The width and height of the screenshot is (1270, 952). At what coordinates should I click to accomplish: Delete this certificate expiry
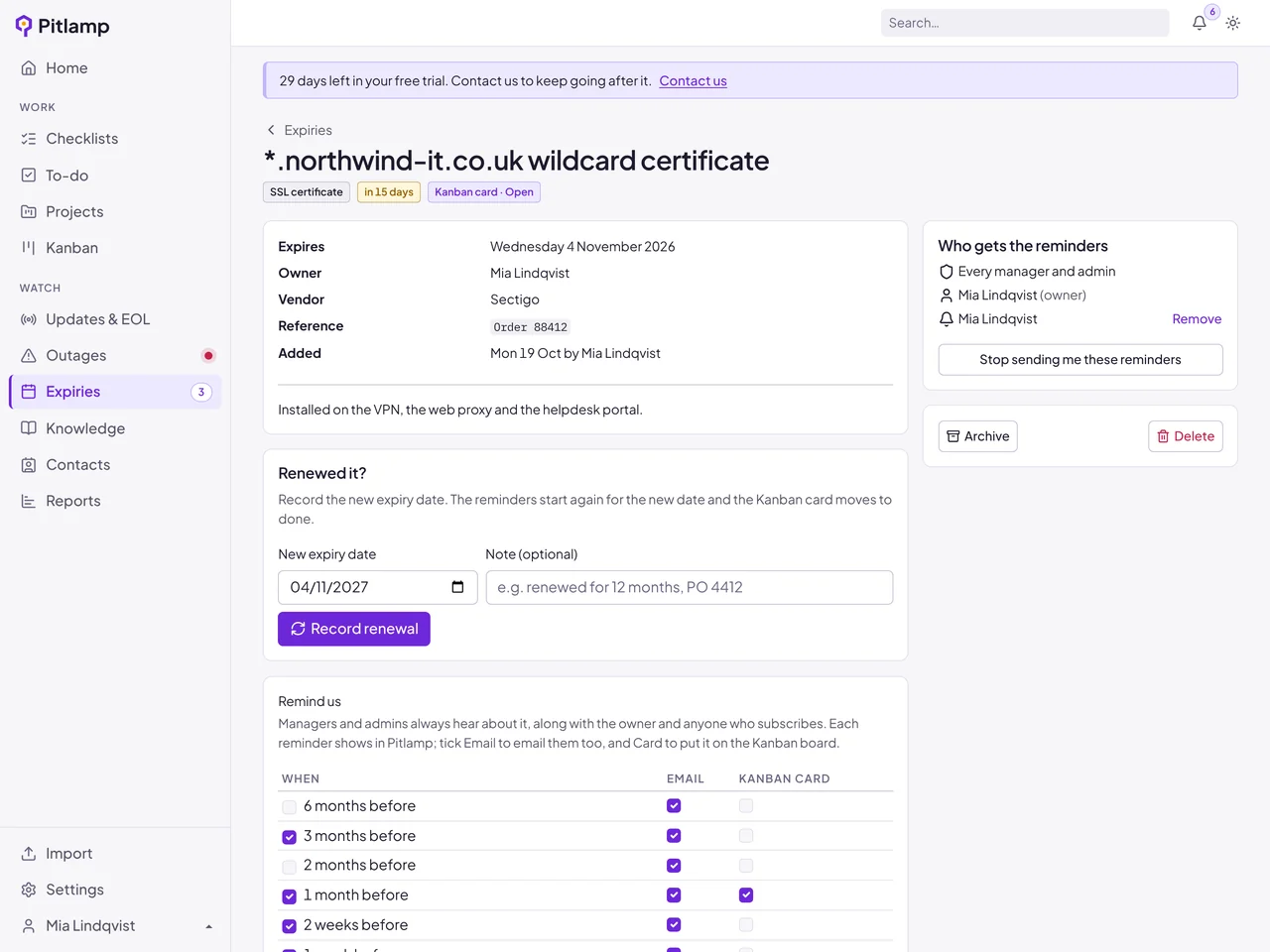coord(1186,436)
